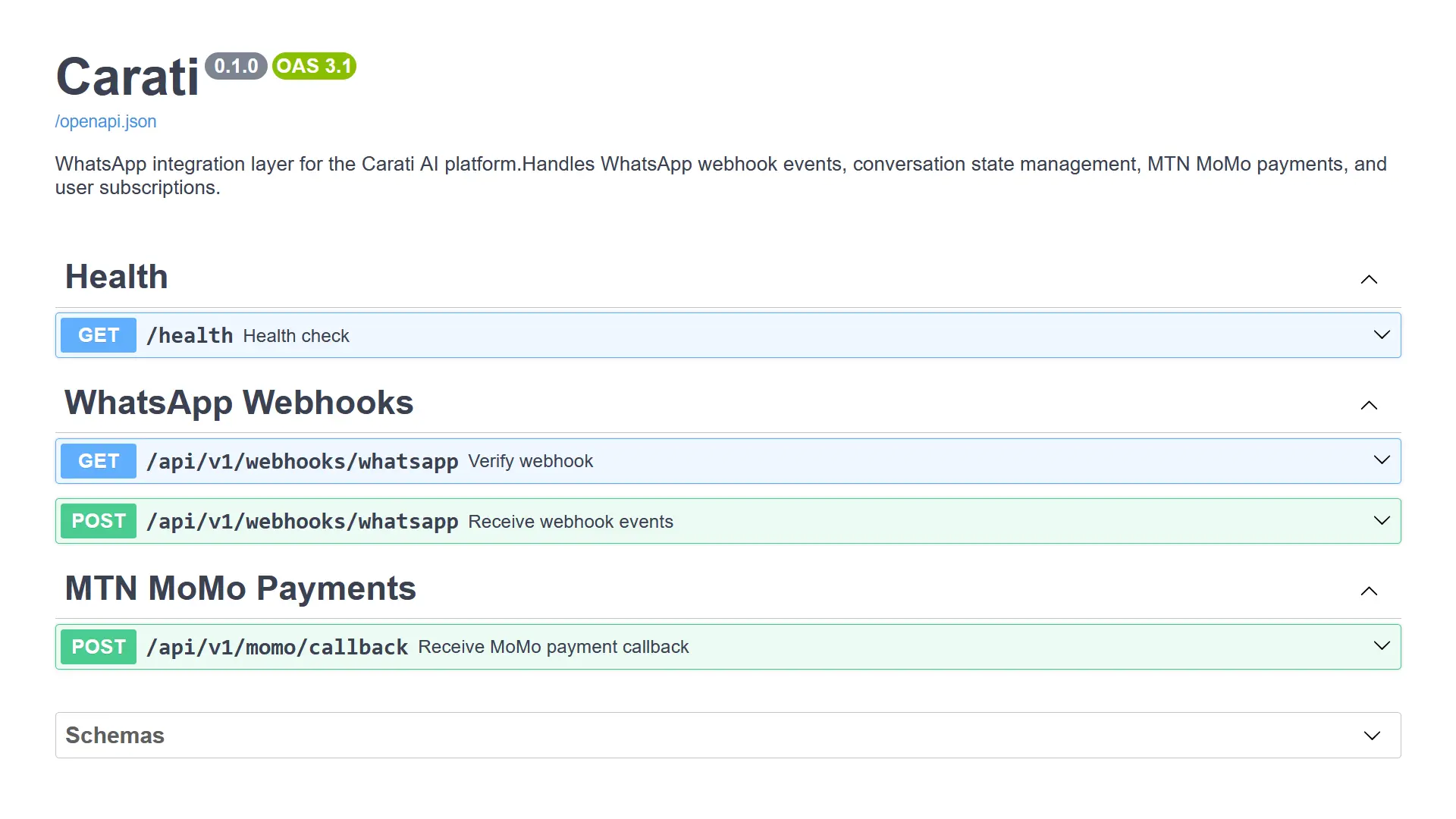Expand POST Receive webhook events arrow
Viewport: 1456px width, 819px height.
tap(1382, 521)
